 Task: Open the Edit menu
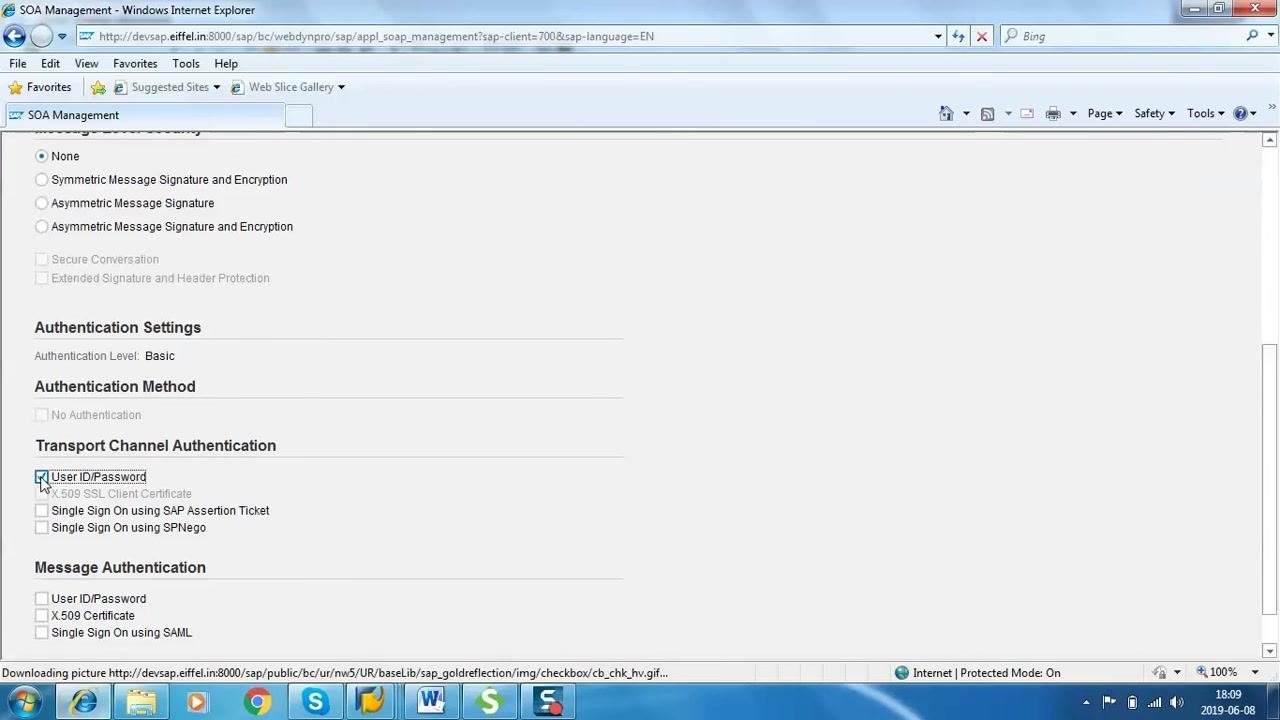coord(50,63)
